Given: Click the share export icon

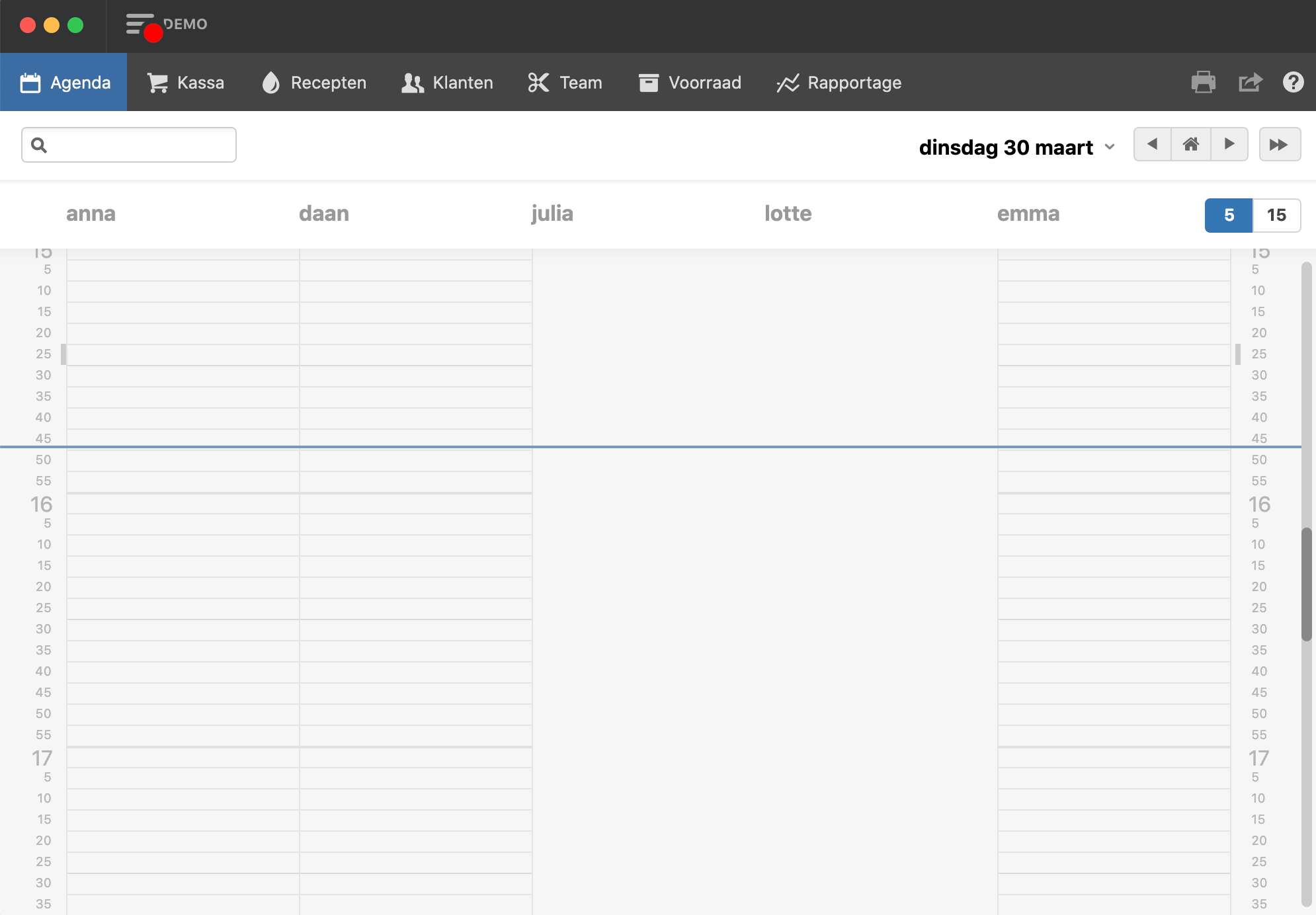Looking at the screenshot, I should [1249, 83].
